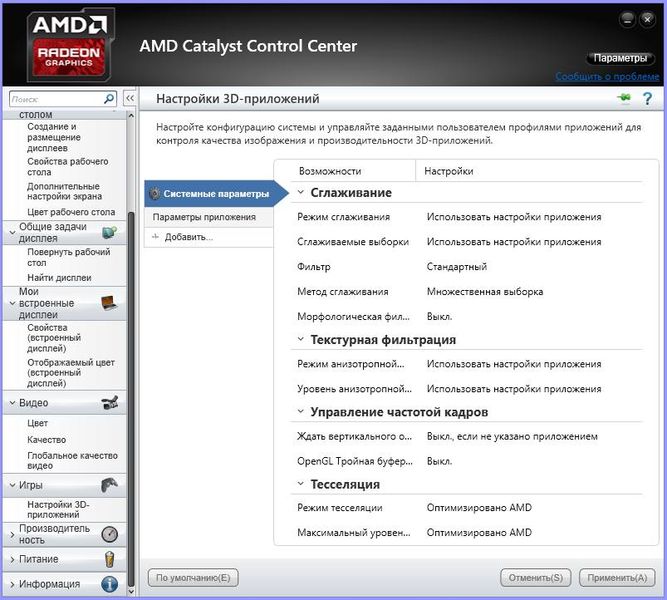The image size is (667, 600).
Task: Click the sidebar scrollbar up arrow
Action: coord(131,115)
